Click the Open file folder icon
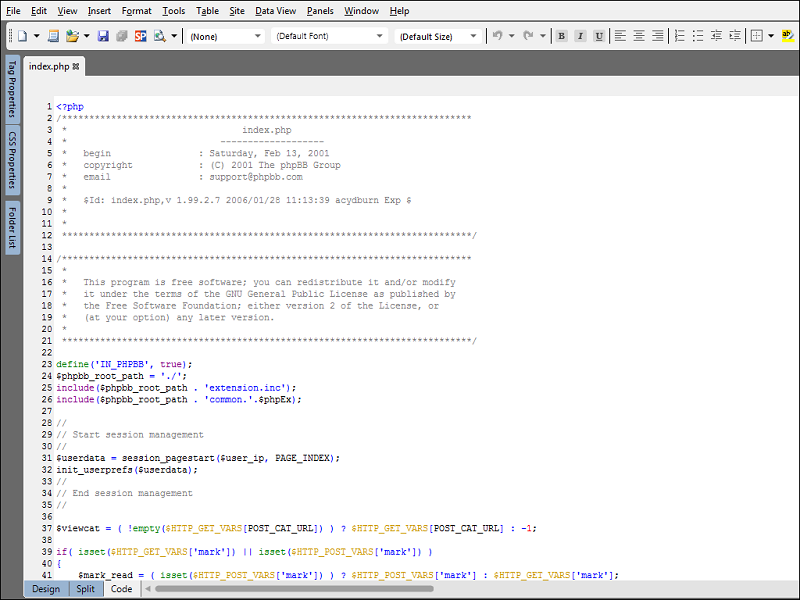The image size is (800, 600). [x=72, y=36]
